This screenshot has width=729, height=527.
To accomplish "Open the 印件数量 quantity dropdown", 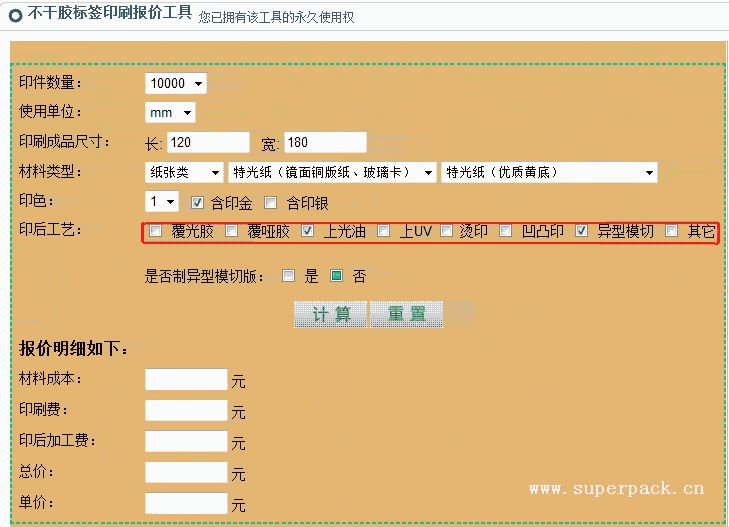I will (176, 84).
